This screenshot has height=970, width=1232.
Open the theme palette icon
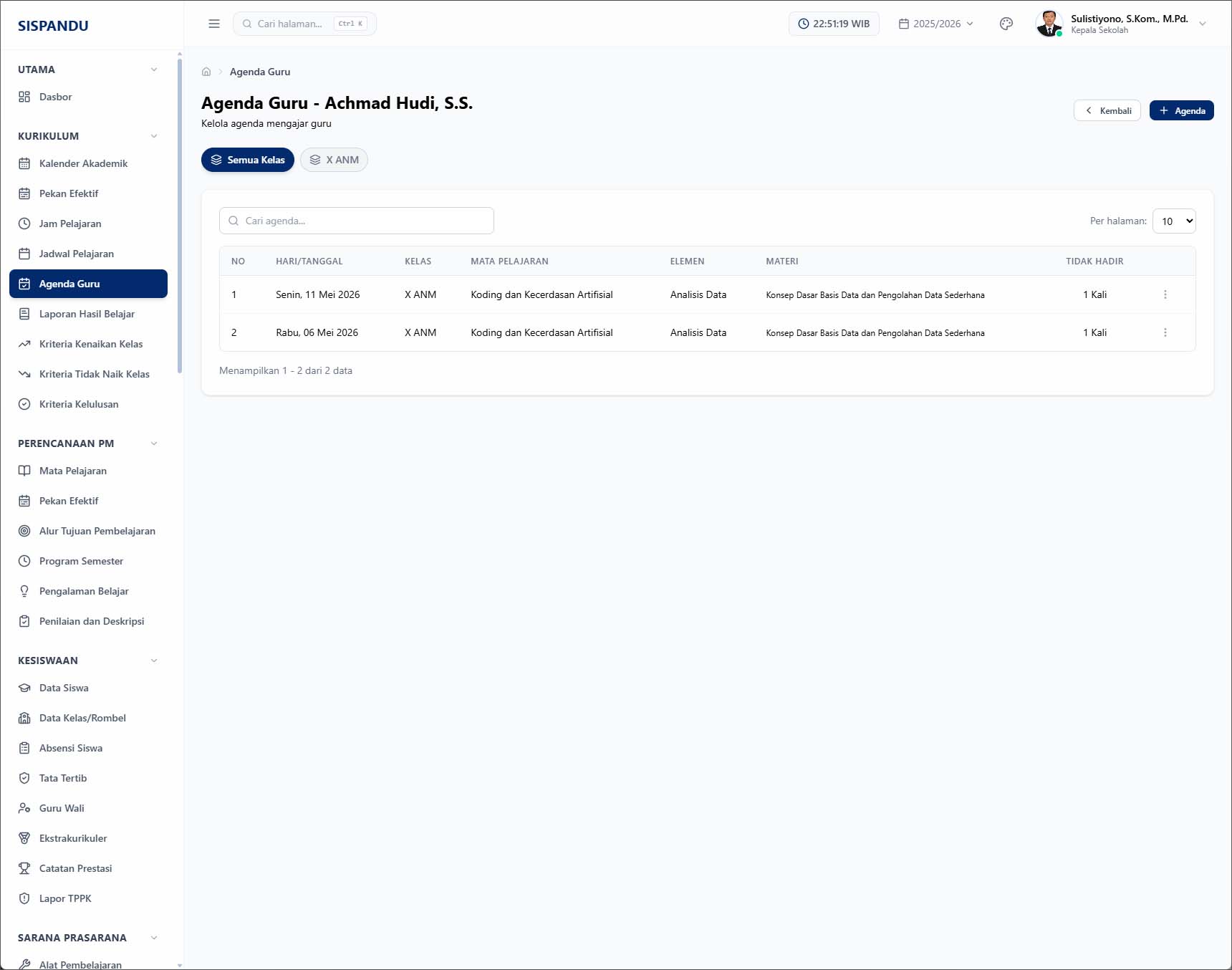click(1006, 24)
